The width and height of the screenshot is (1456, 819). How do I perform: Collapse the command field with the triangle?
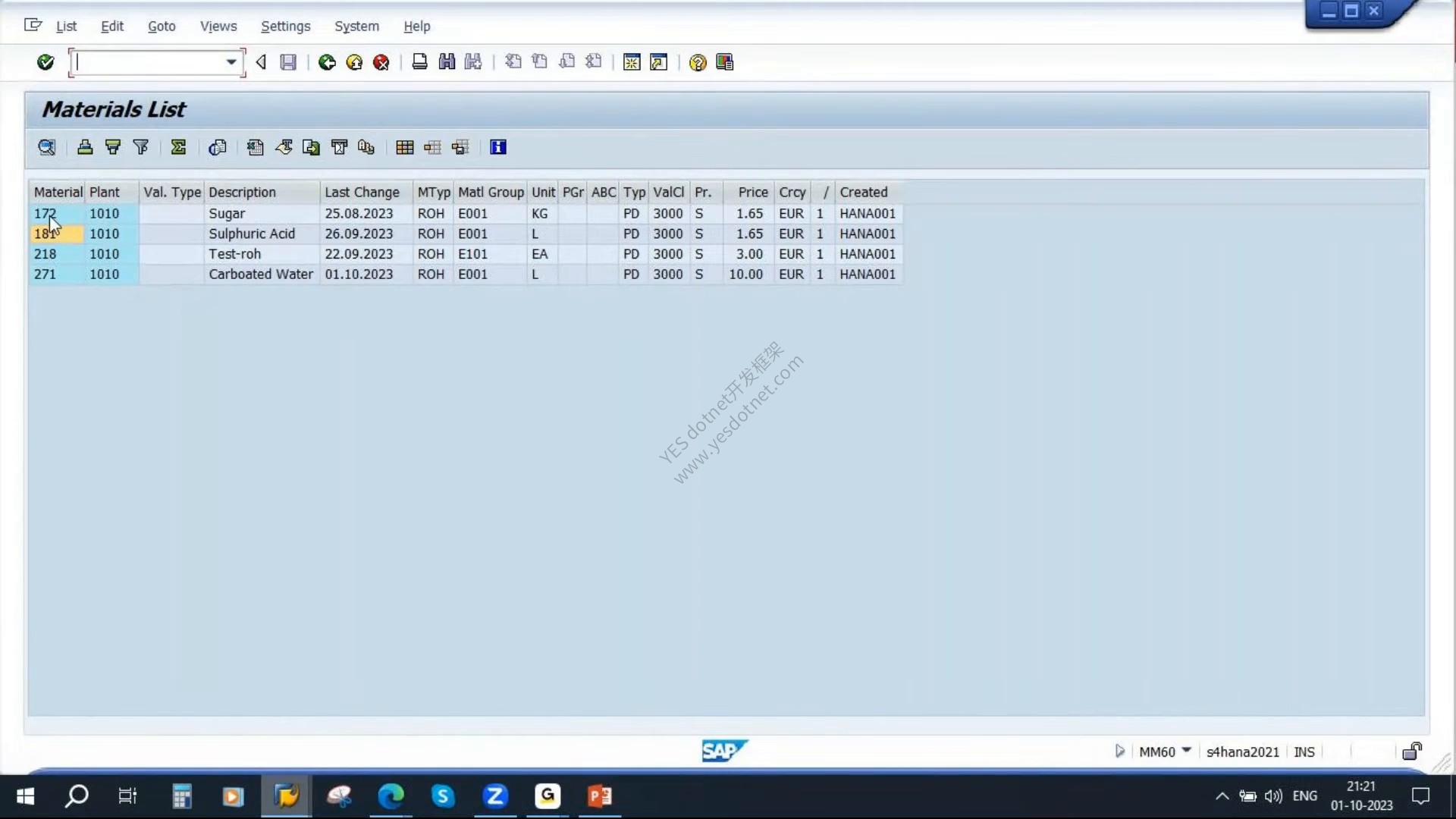click(x=261, y=62)
